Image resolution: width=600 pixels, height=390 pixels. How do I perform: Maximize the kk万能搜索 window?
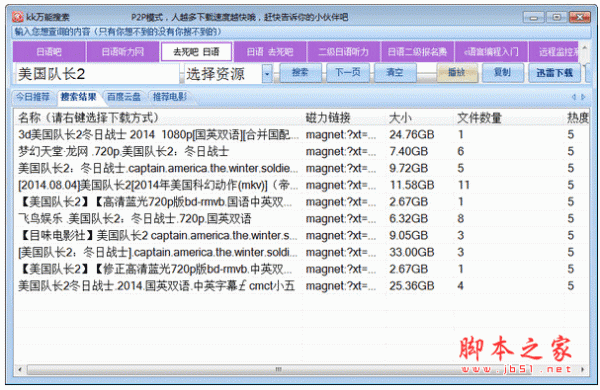point(557,17)
